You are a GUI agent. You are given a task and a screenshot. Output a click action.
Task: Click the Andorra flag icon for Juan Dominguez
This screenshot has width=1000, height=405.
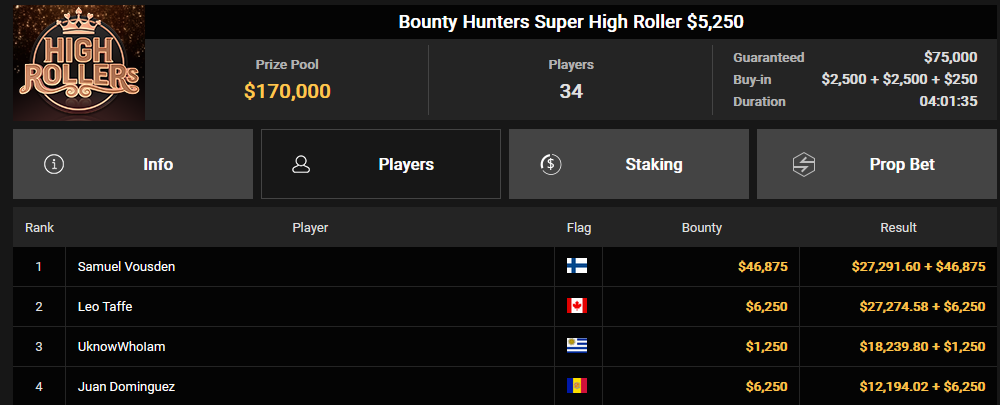coord(577,386)
